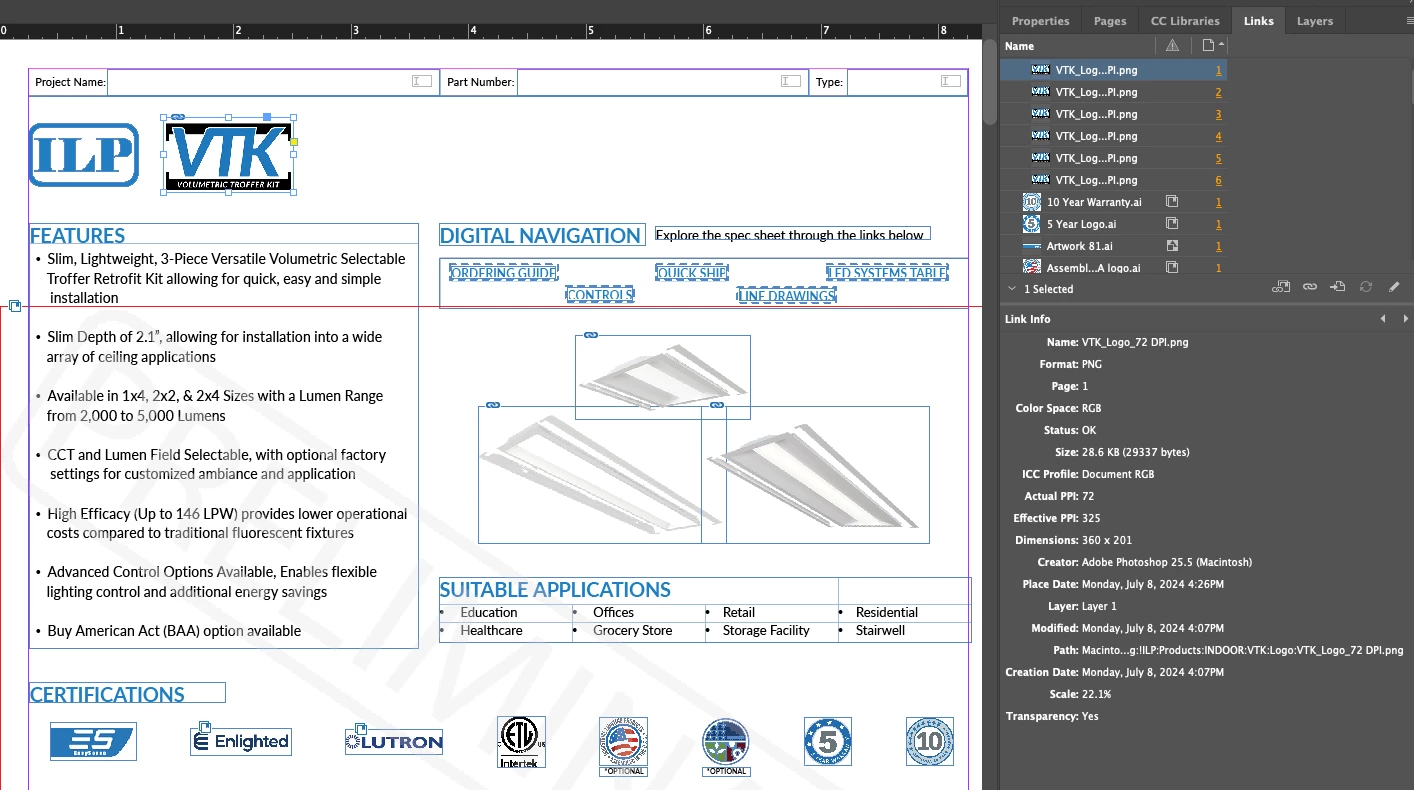The height and width of the screenshot is (790, 1414).
Task: Click the ORDERING GUIDE navigation button
Action: 503,273
